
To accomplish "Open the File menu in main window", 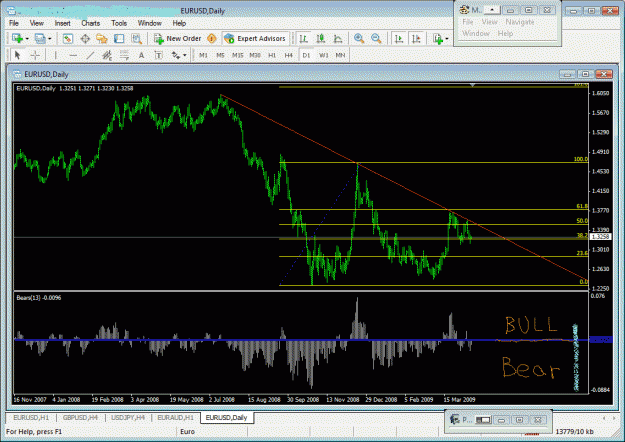I will point(14,23).
